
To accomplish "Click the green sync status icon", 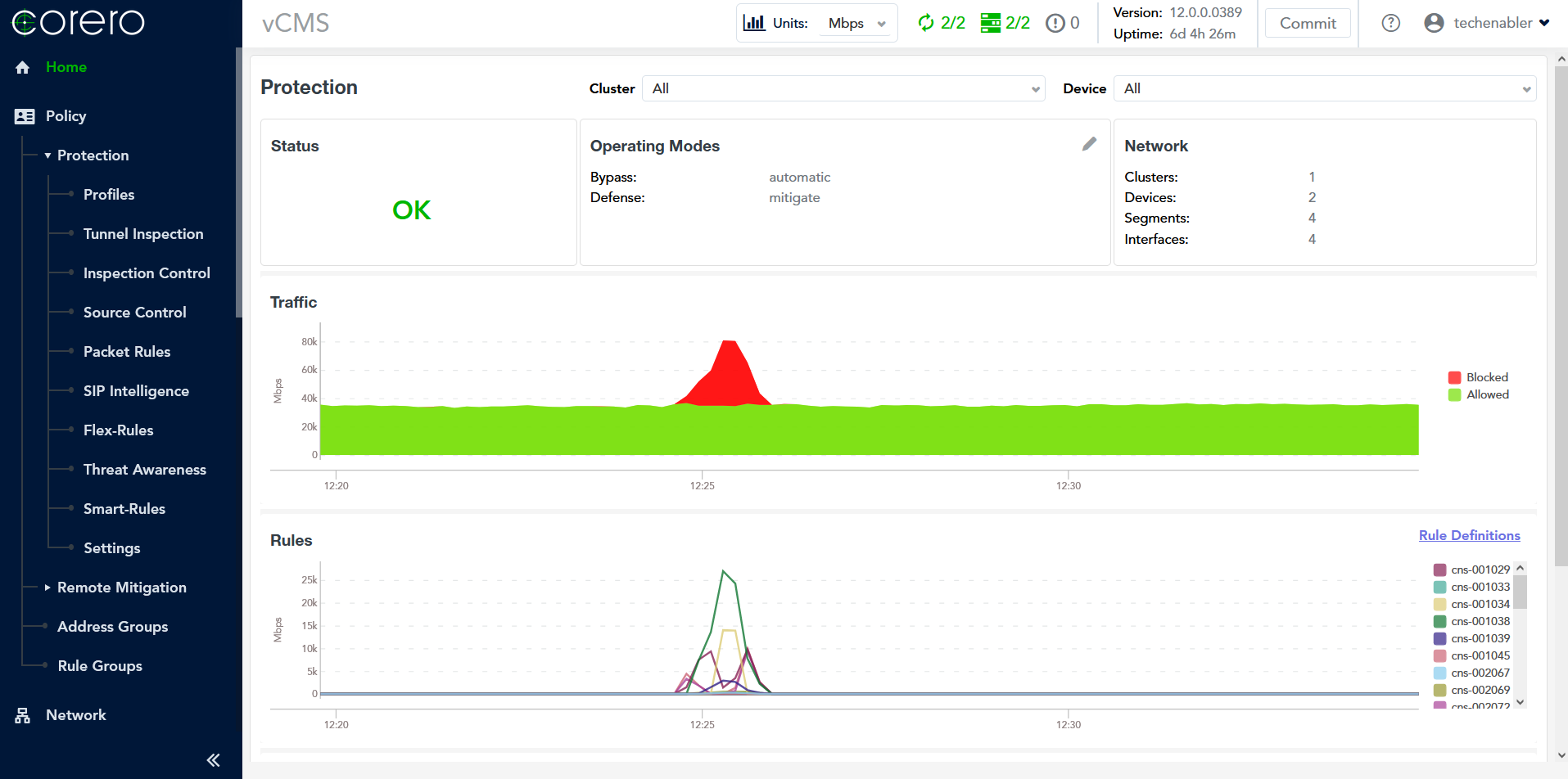I will coord(926,23).
